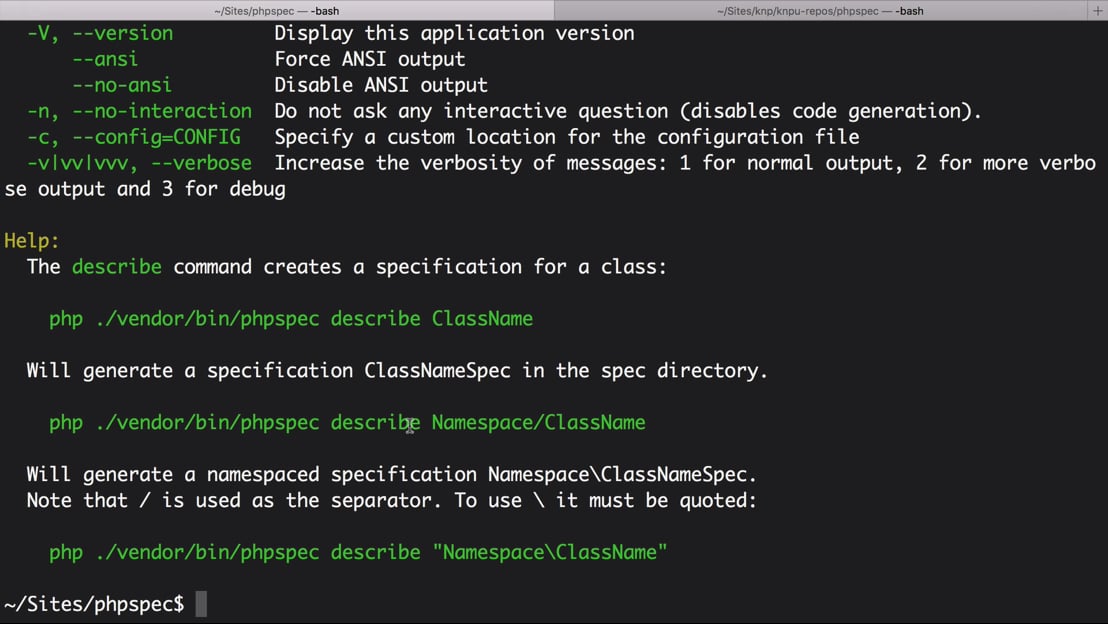The width and height of the screenshot is (1108, 624).
Task: Click the '~/Sites/phpspec$' prompt text
Action: pyautogui.click(x=94, y=605)
